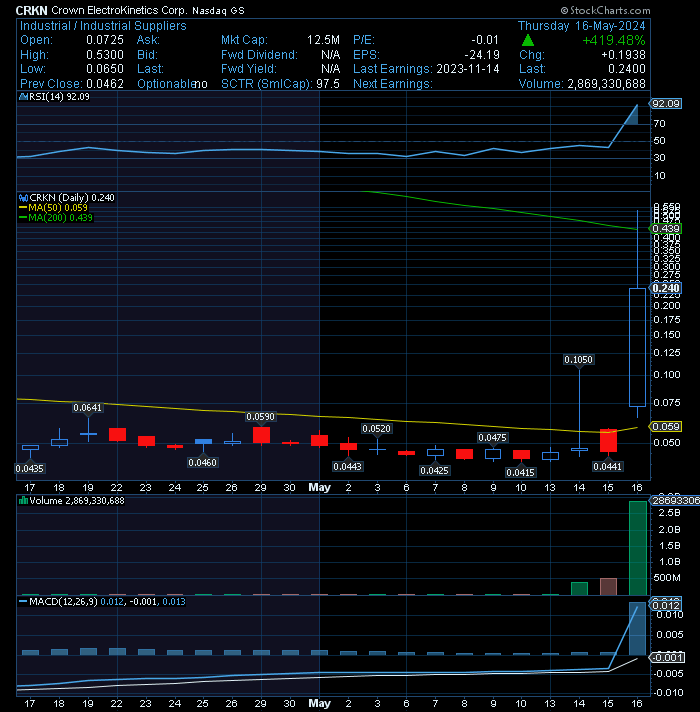
Task: Click the EPS -24.19 value
Action: tap(482, 55)
